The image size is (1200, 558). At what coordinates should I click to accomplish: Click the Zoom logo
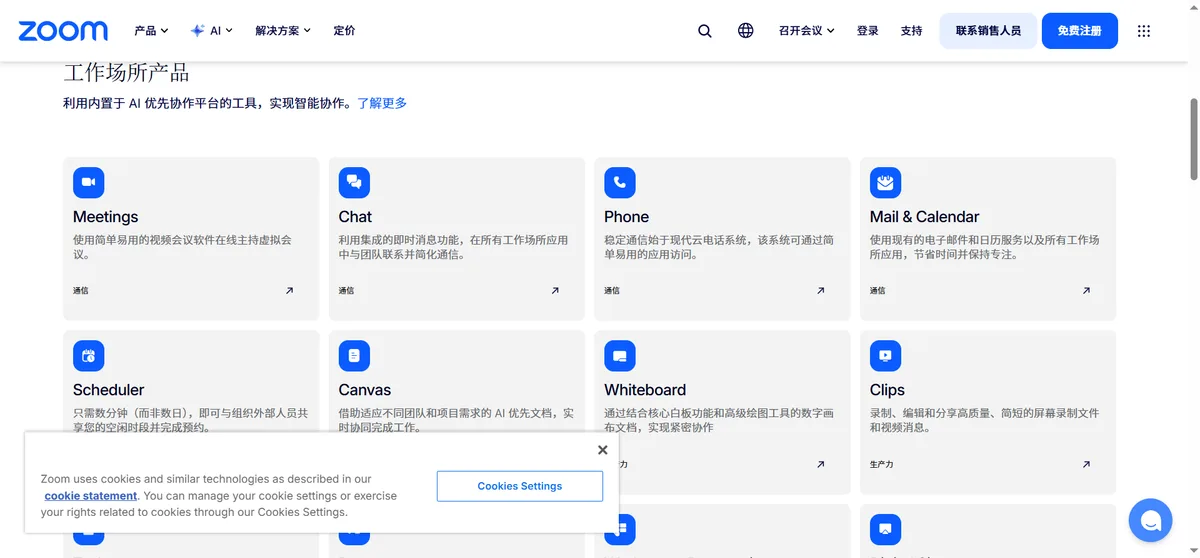63,31
